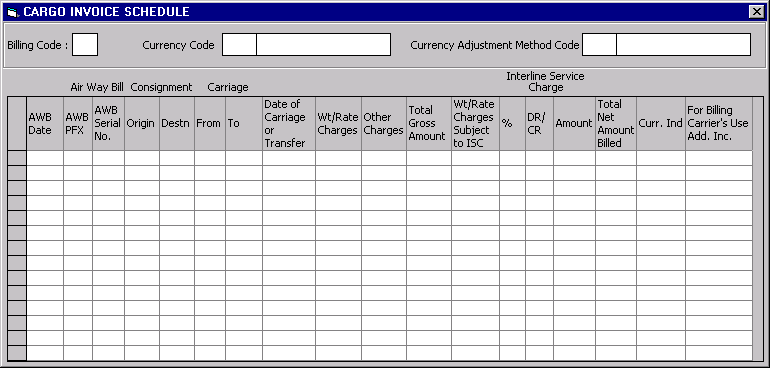This screenshot has height=368, width=770.
Task: Click the short Currency Adjustment Method Code field
Action: [599, 45]
